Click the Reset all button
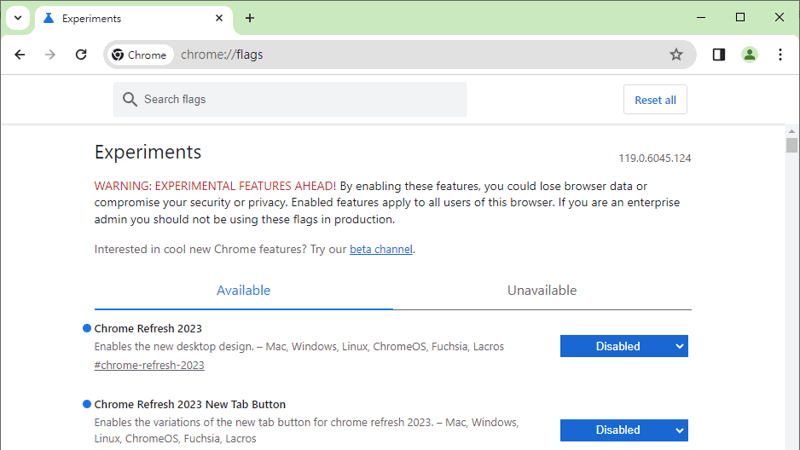The width and height of the screenshot is (800, 450). click(x=655, y=100)
